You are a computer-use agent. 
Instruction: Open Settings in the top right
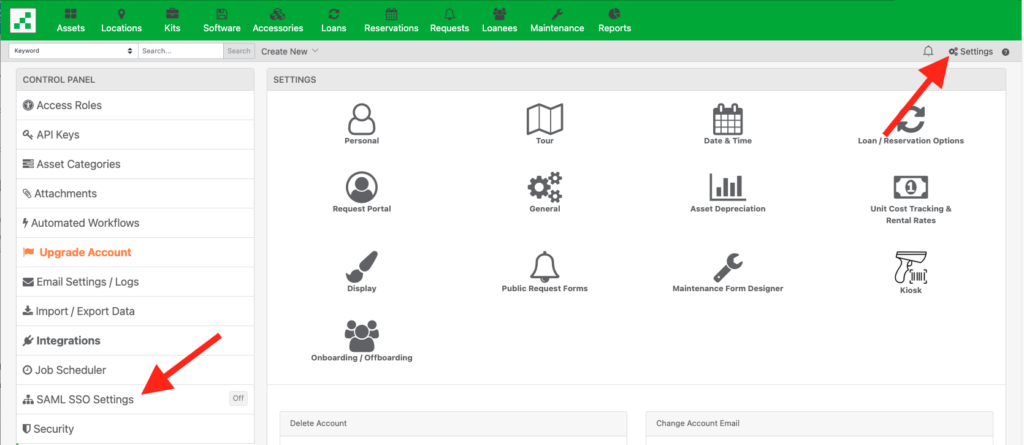[x=970, y=52]
